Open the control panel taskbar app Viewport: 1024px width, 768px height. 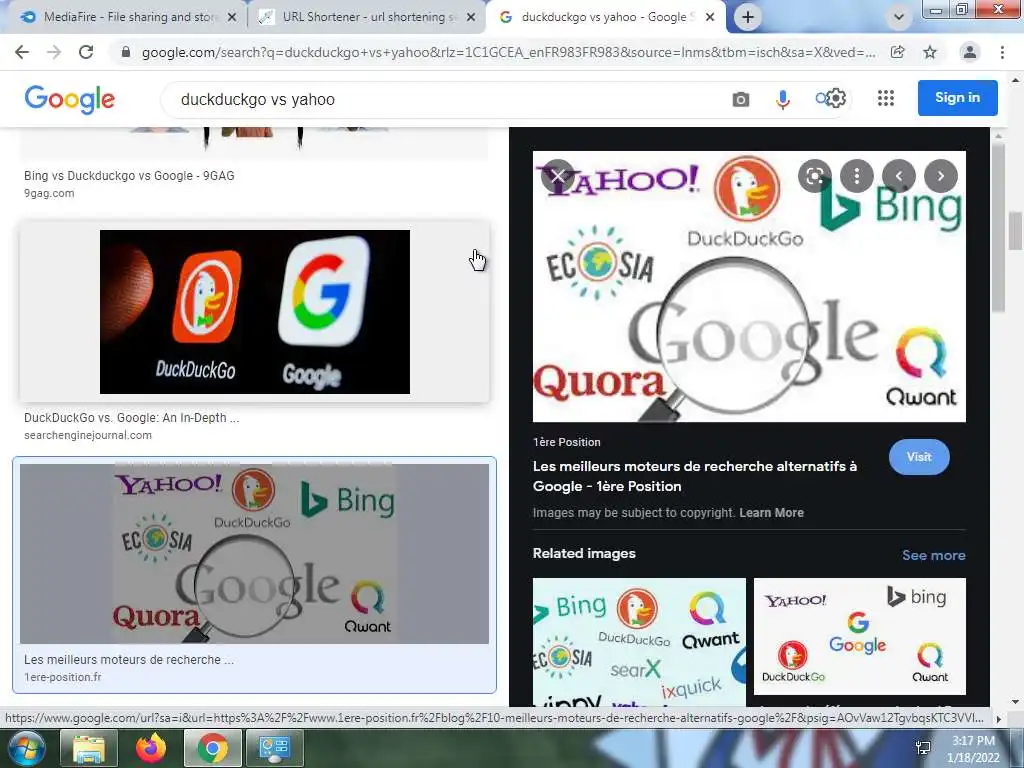point(274,748)
